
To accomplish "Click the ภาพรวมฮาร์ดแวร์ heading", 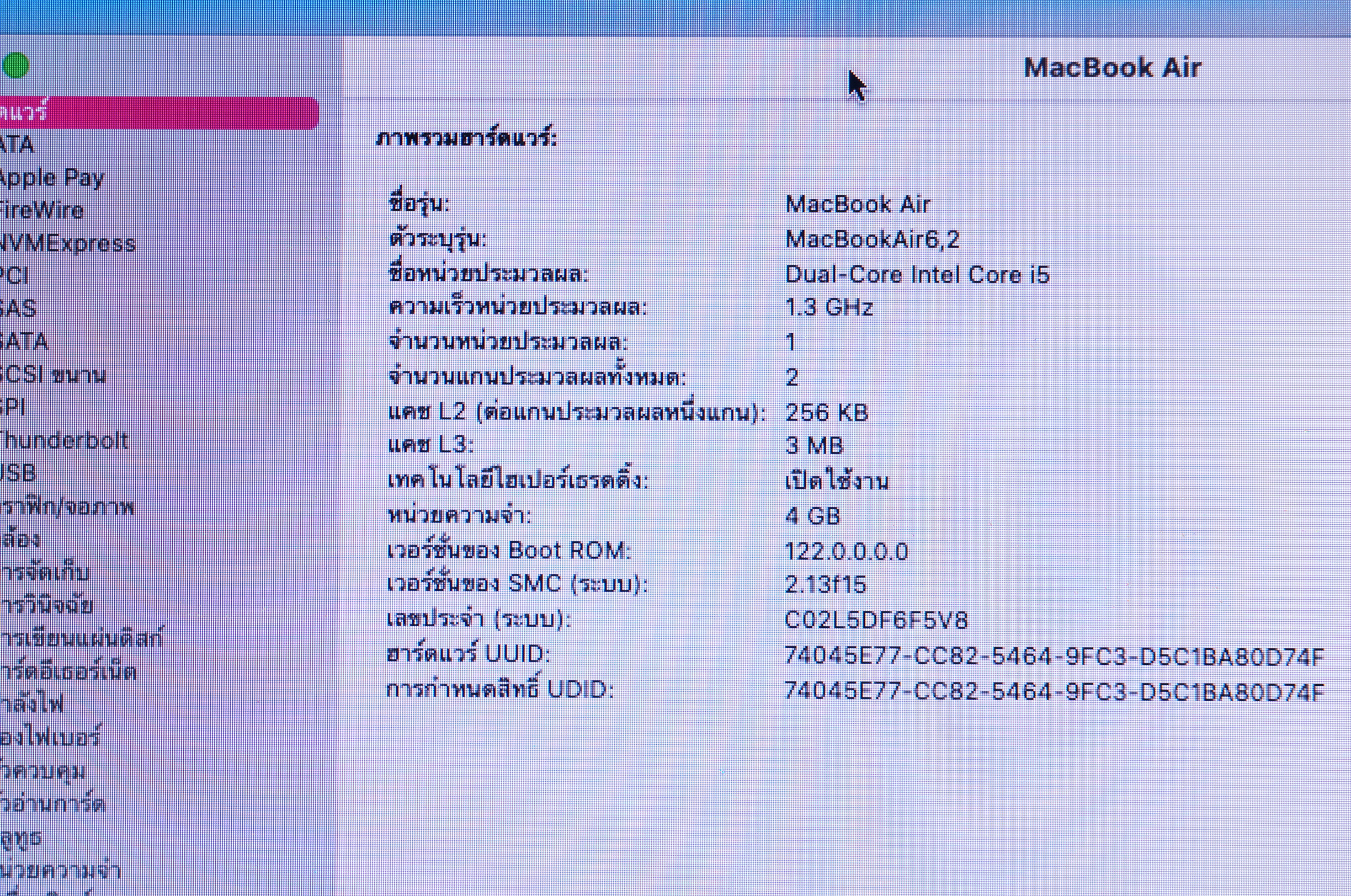I will [x=466, y=138].
